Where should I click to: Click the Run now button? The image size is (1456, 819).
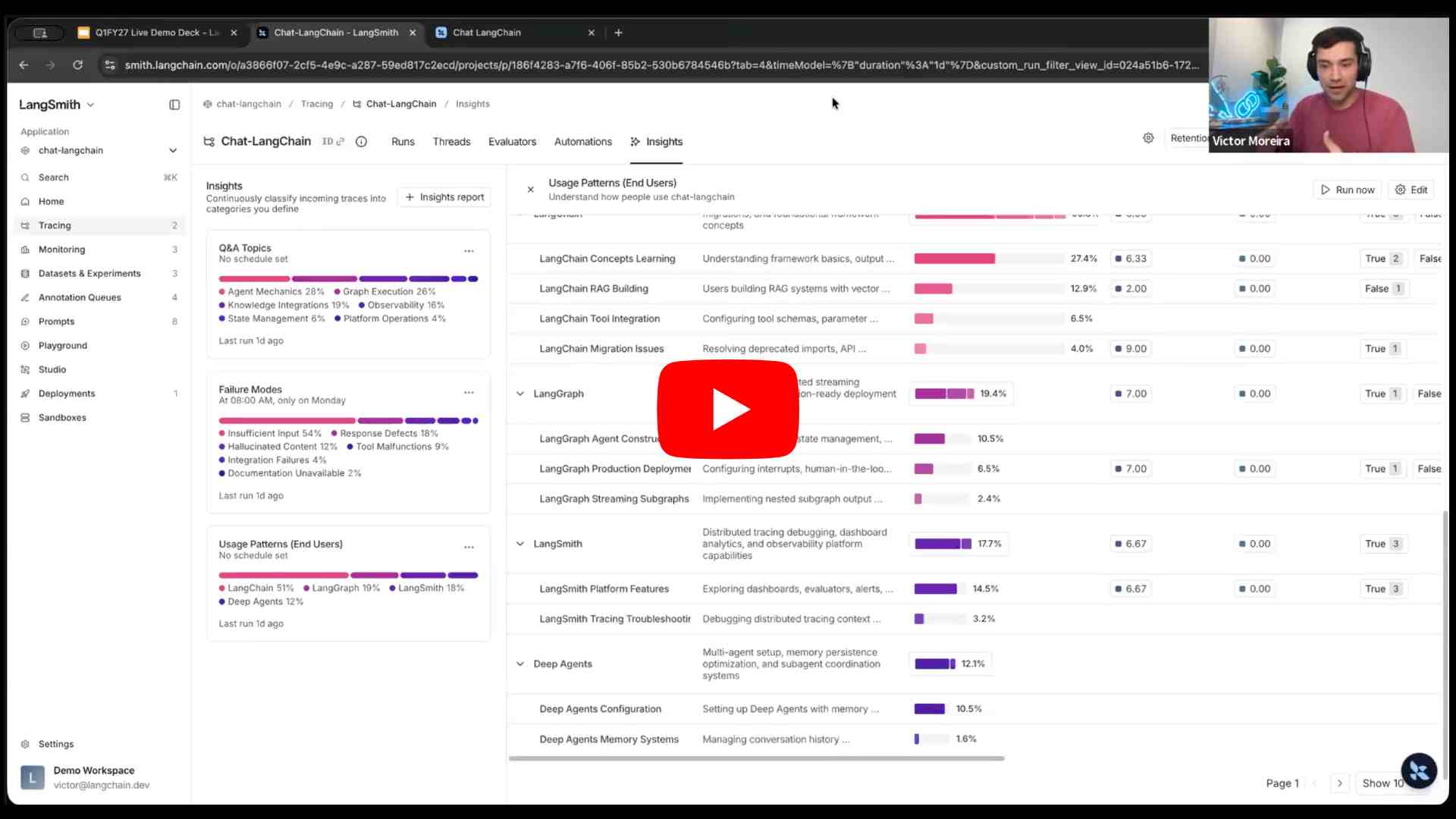coord(1348,190)
